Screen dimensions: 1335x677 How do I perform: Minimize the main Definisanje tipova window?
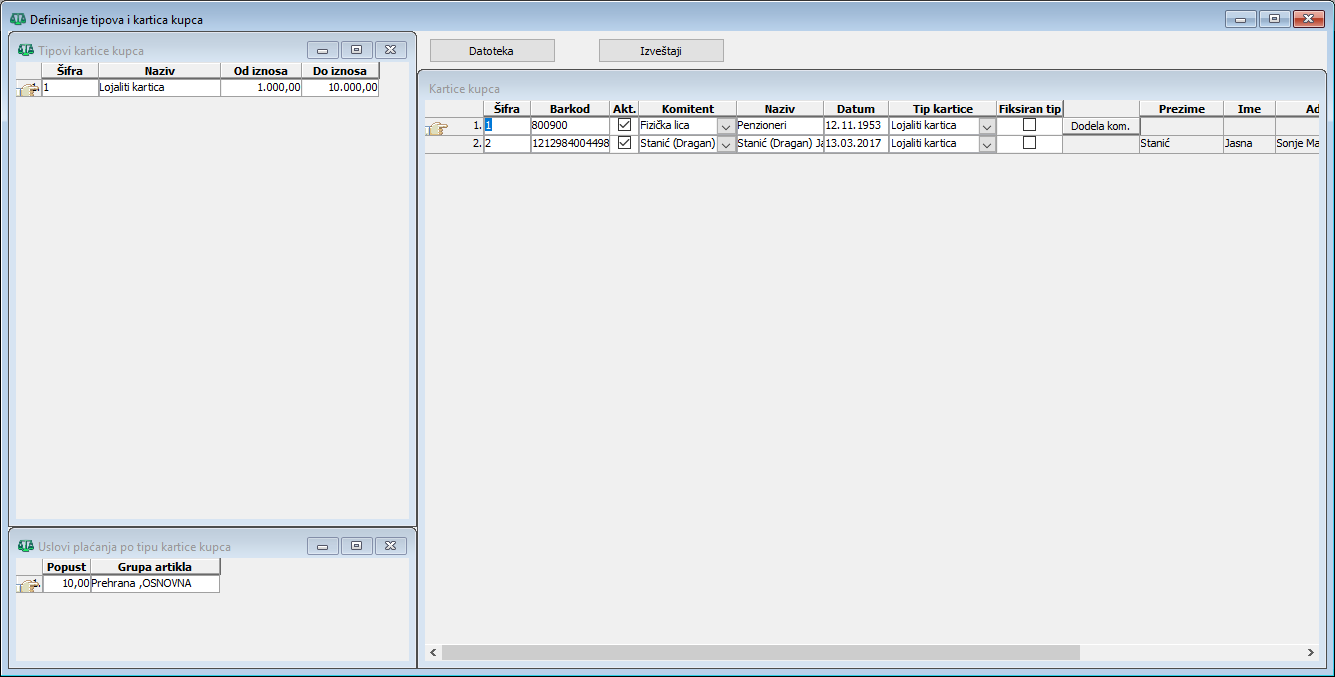(x=1240, y=19)
